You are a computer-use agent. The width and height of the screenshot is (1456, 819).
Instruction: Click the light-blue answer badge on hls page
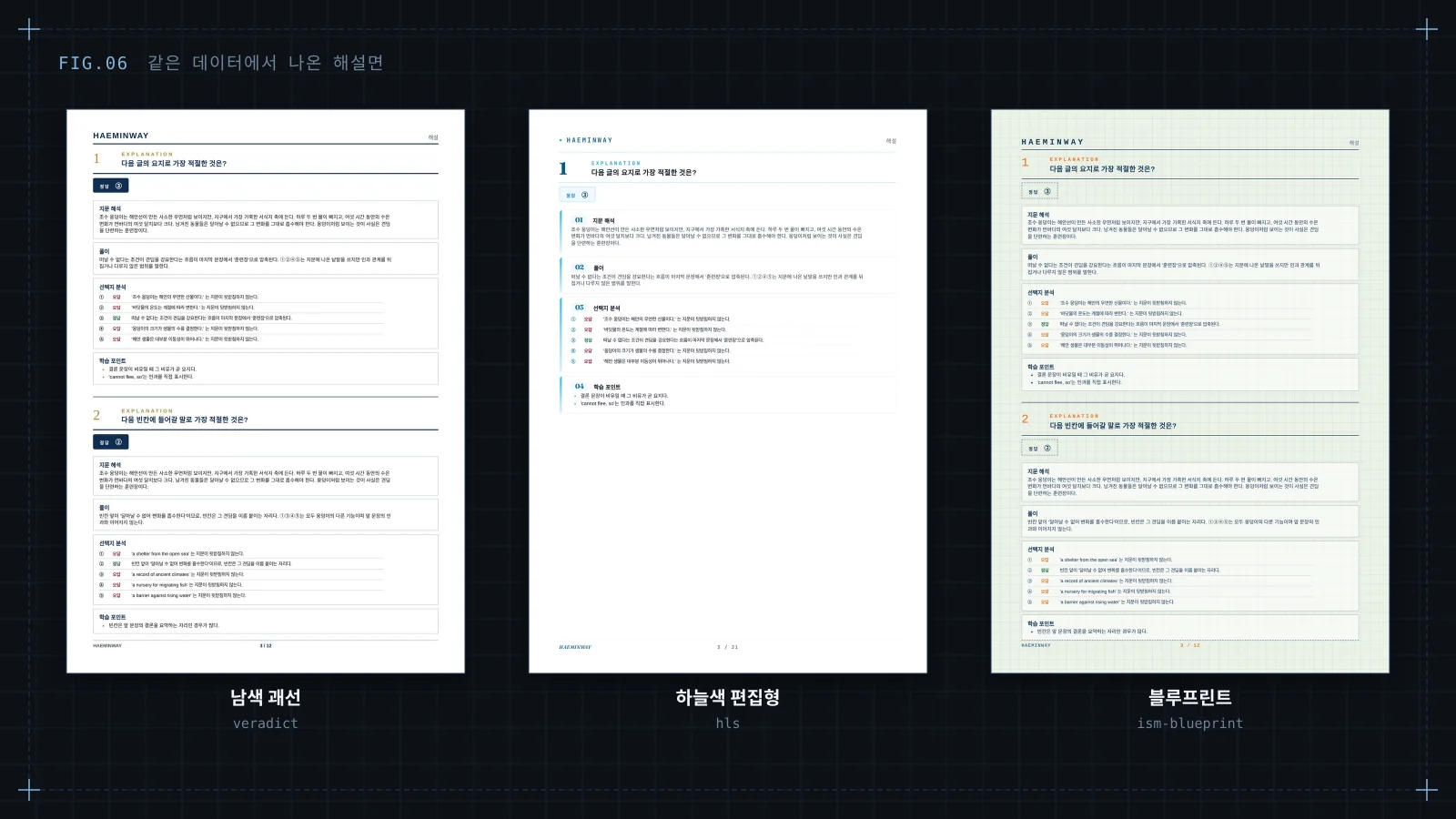pyautogui.click(x=577, y=195)
